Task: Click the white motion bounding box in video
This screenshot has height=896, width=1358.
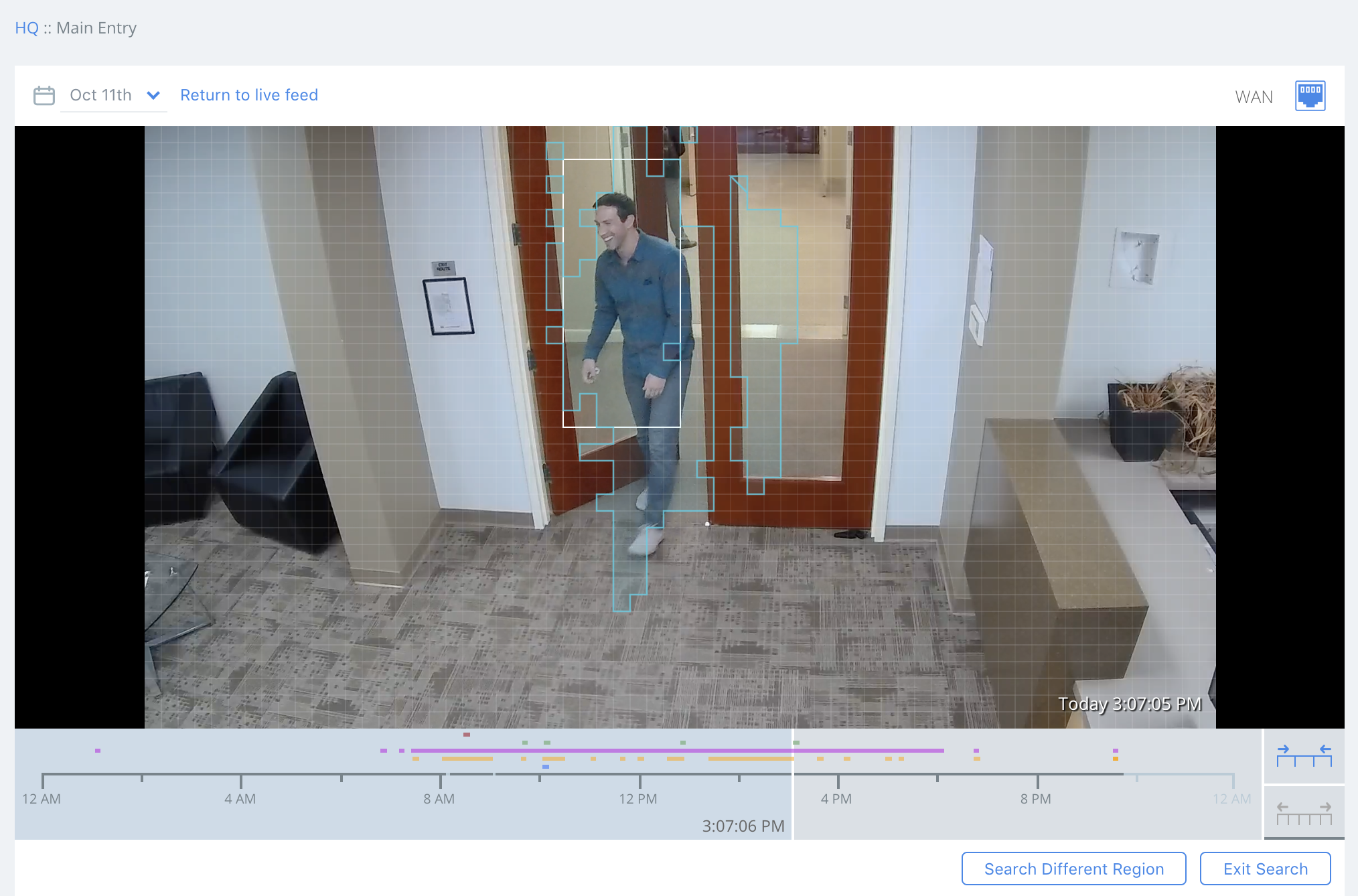Action: tap(621, 293)
